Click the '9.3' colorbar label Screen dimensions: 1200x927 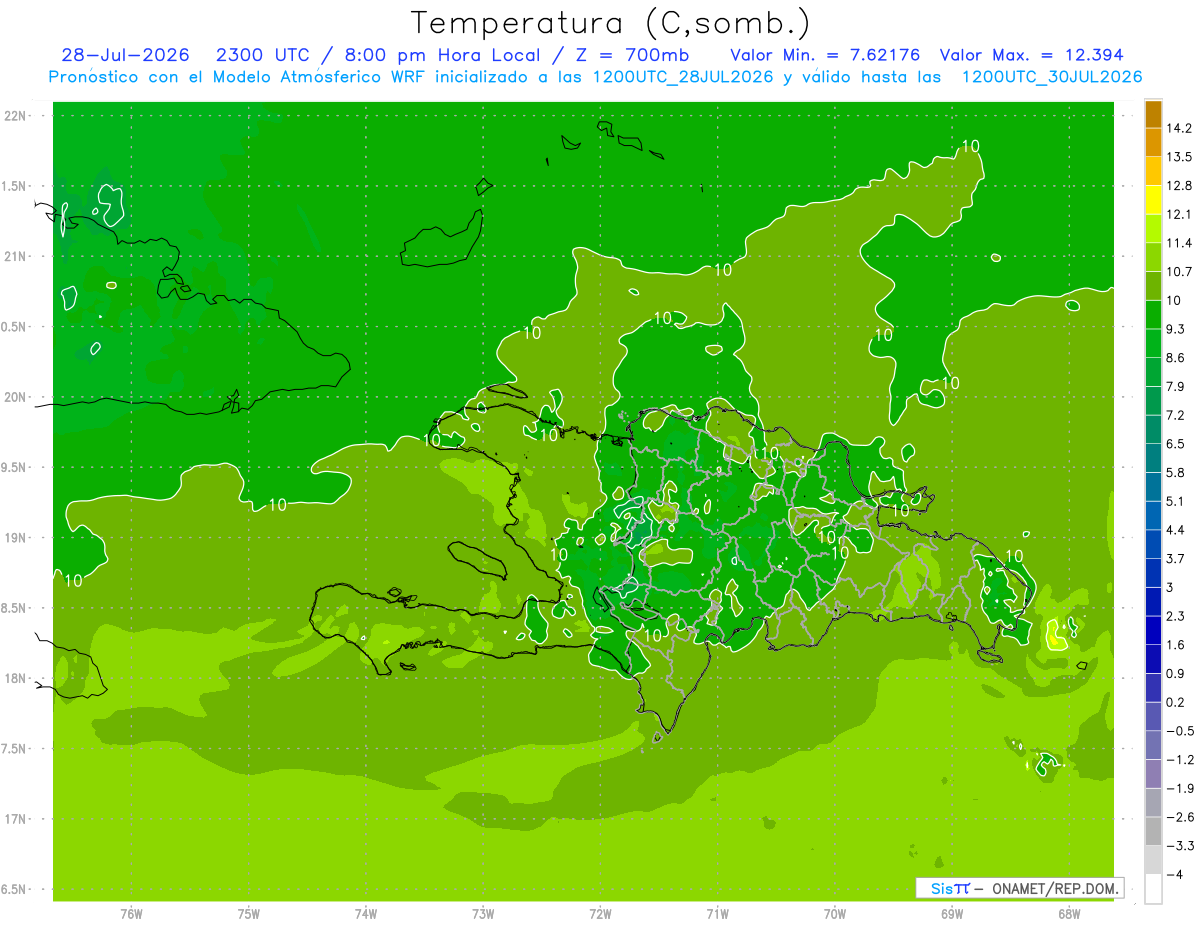point(1175,329)
